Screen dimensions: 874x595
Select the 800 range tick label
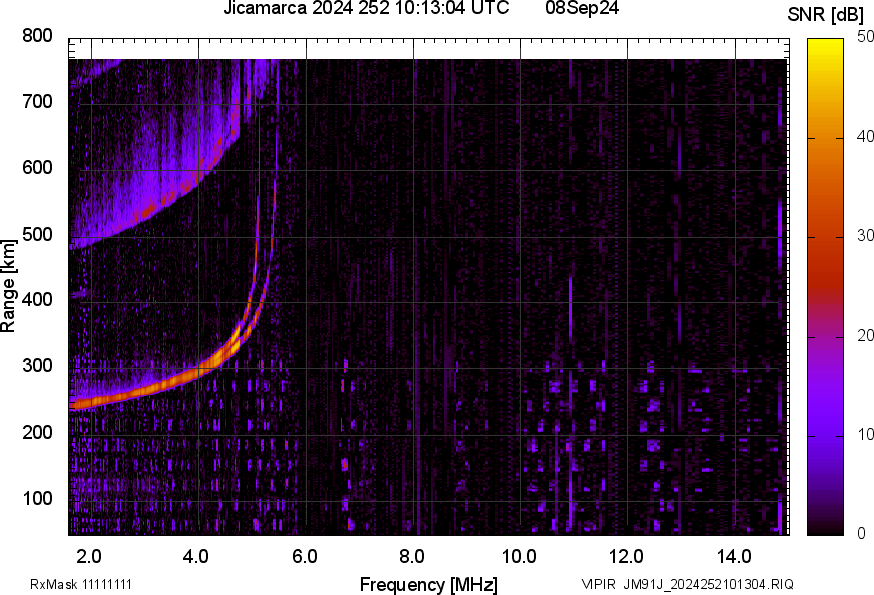point(37,36)
